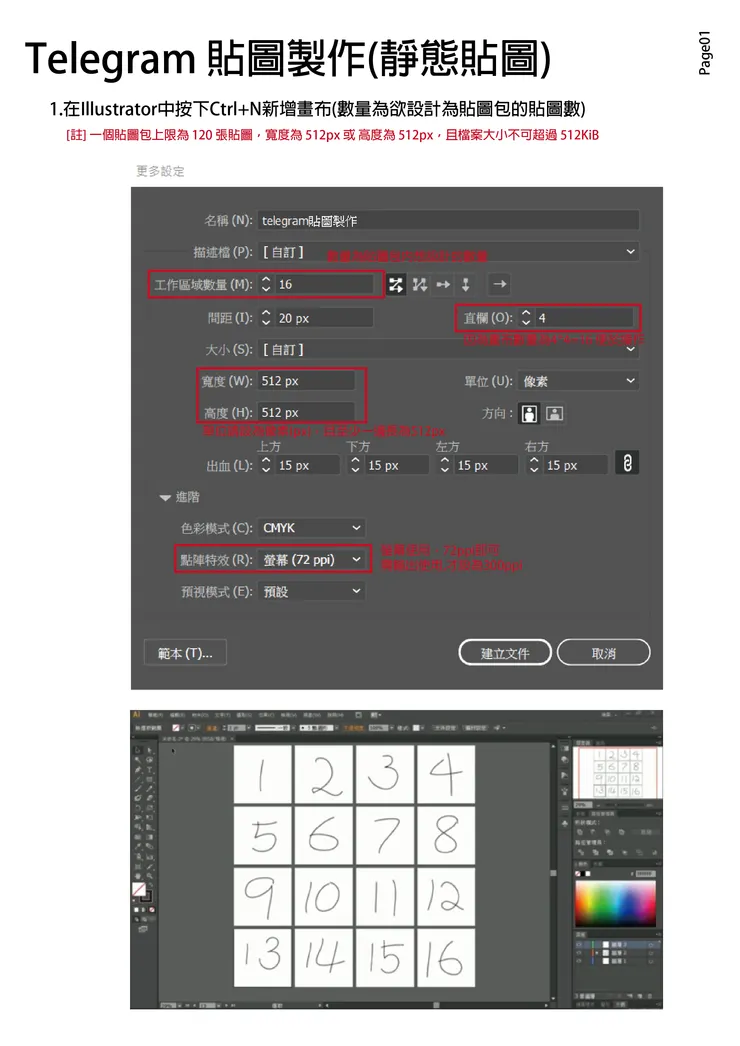Adjust the 左方 left bleed stepper

tap(444, 465)
